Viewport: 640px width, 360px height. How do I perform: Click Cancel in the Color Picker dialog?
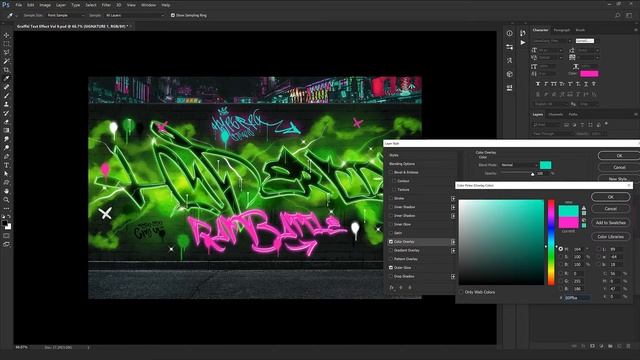pos(611,209)
